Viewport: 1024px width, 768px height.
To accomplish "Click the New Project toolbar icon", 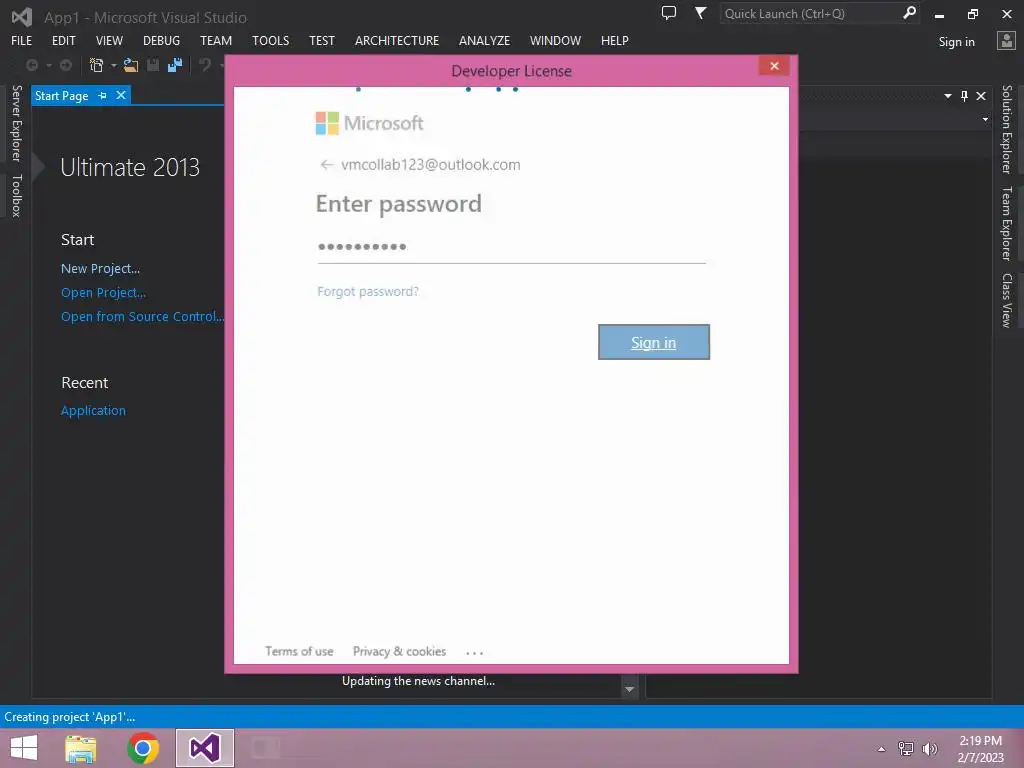I will (97, 65).
